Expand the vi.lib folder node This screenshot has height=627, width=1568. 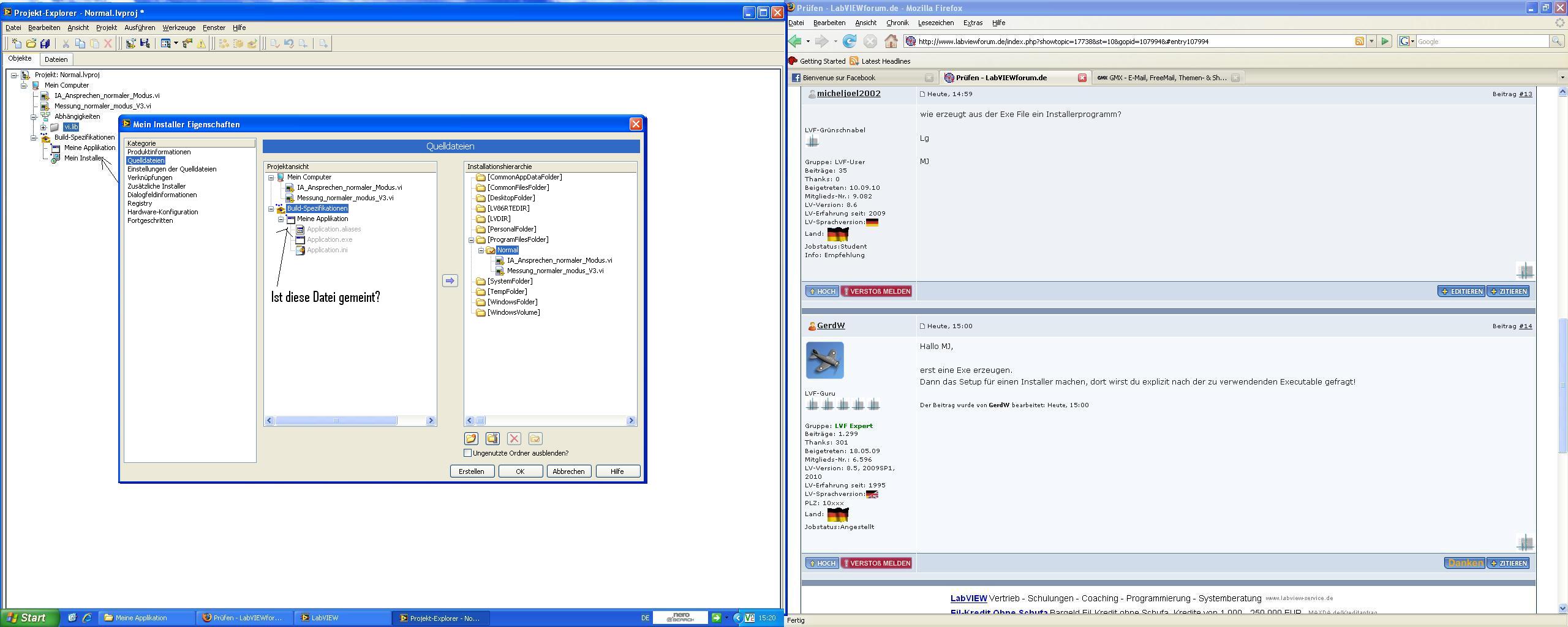tap(43, 127)
